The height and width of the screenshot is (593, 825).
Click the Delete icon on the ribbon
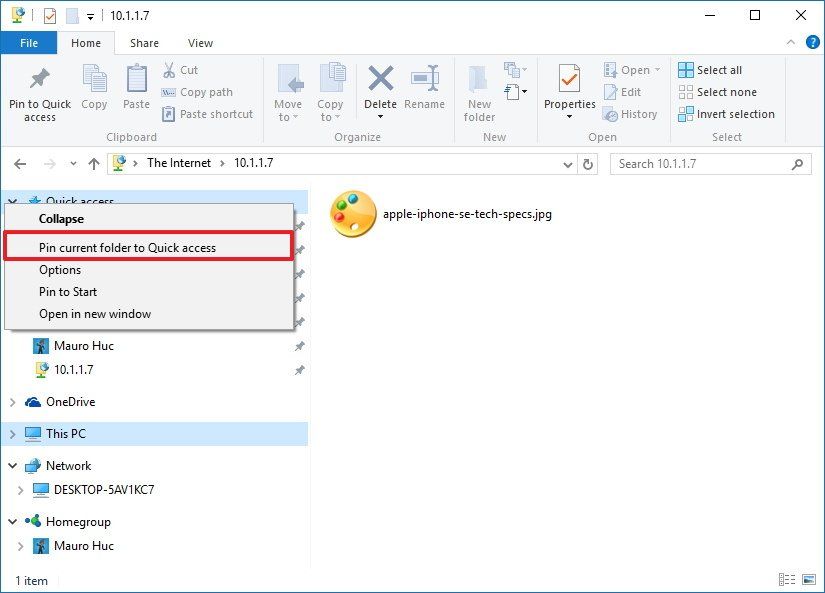[x=380, y=90]
